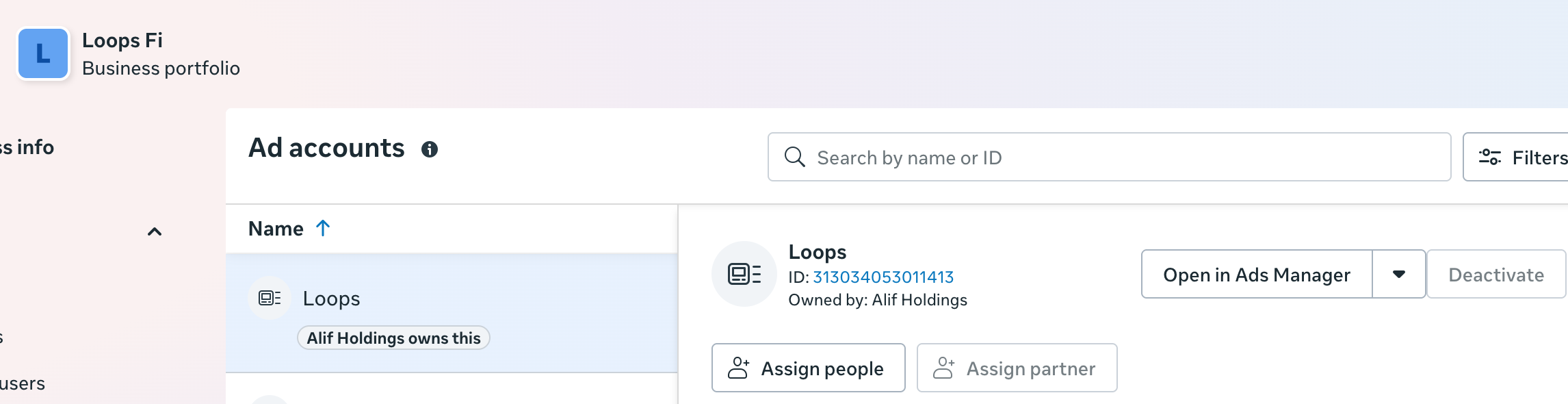Click the ascending sort arrow beside Name

tap(322, 228)
